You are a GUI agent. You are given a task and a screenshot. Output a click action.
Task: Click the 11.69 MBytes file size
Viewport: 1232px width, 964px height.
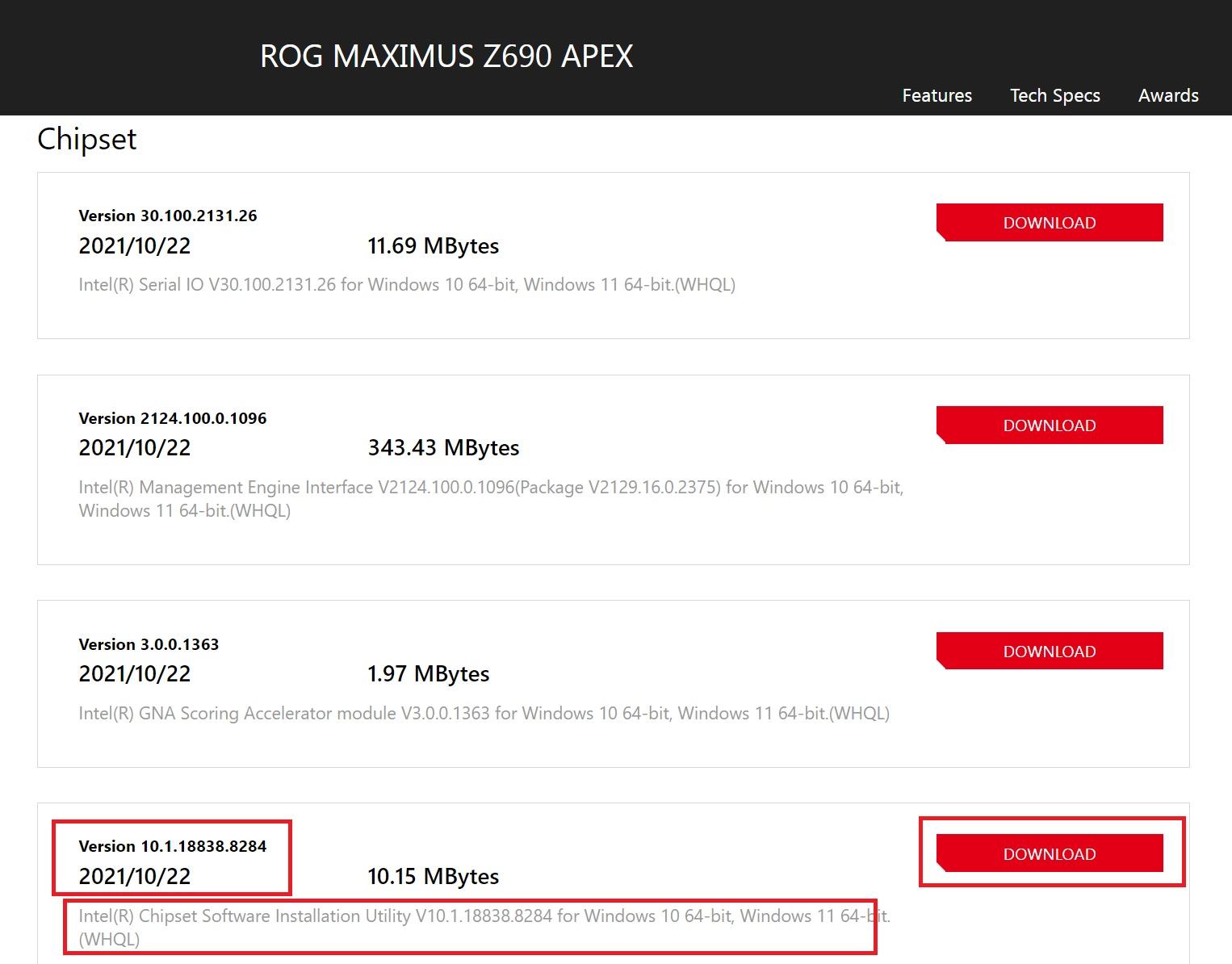pyautogui.click(x=433, y=246)
